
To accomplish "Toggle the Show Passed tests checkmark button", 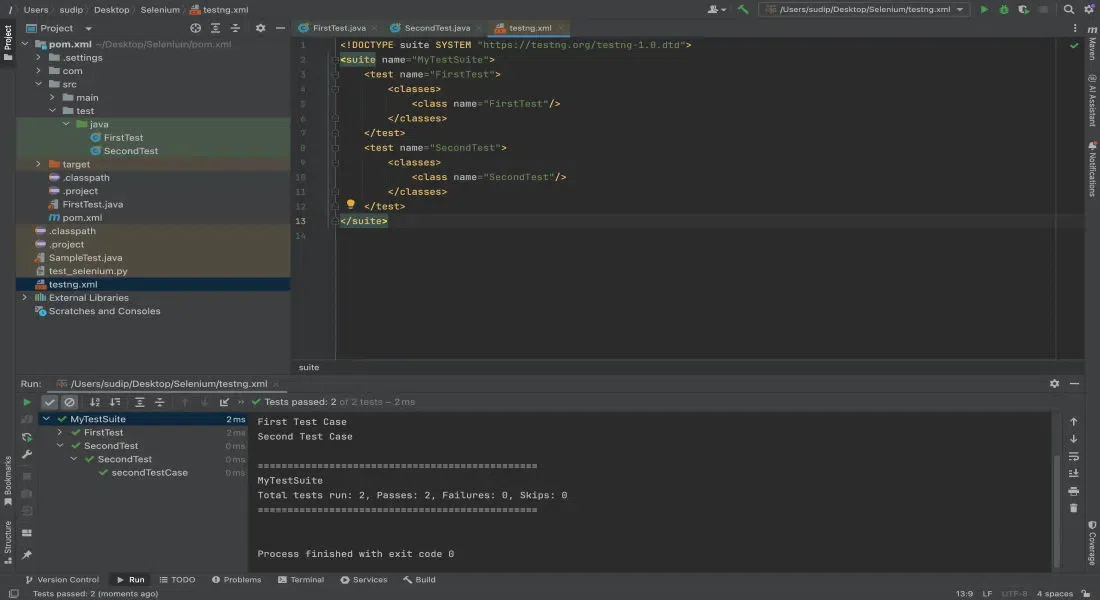I will 50,402.
